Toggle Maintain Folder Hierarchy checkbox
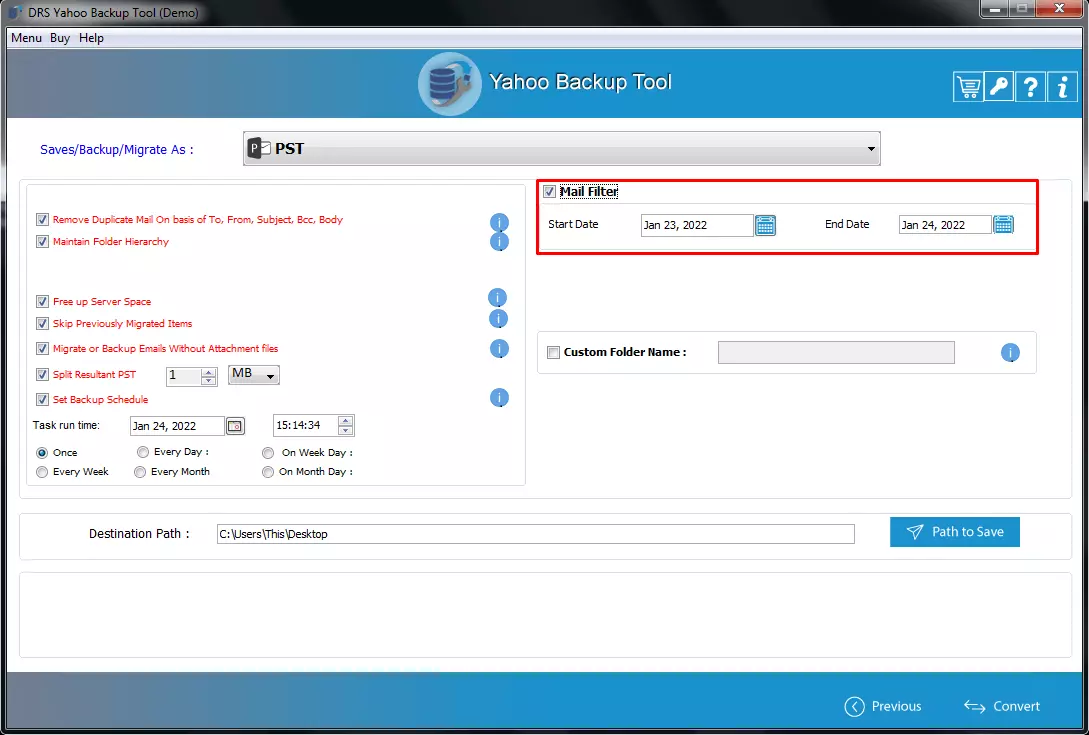Viewport: 1089px width, 735px height. (42, 242)
